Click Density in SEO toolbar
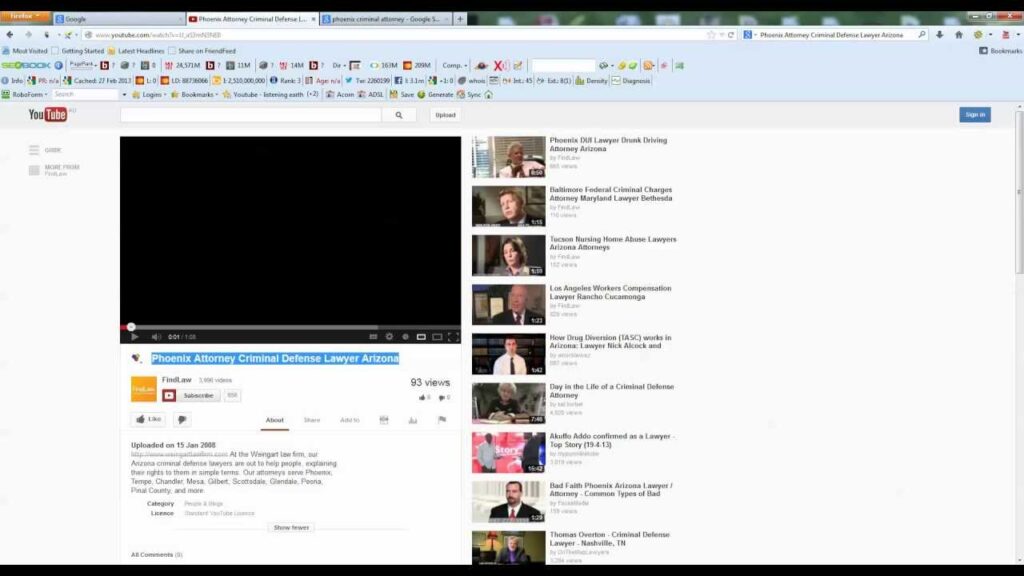The width and height of the screenshot is (1024, 576). [591, 81]
